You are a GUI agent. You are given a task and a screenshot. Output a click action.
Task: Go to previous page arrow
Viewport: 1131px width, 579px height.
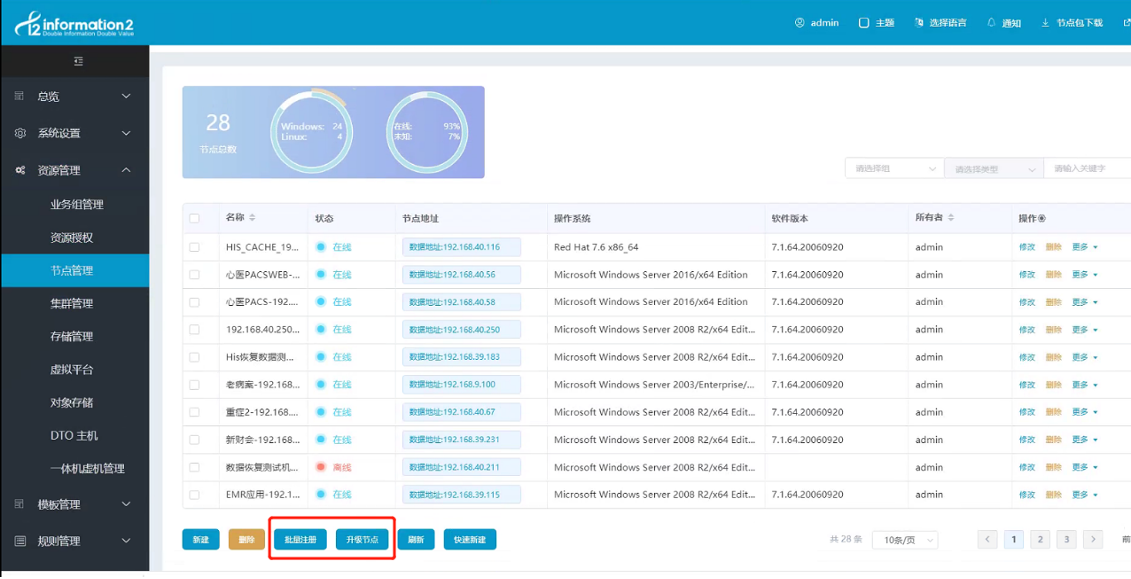pos(987,539)
